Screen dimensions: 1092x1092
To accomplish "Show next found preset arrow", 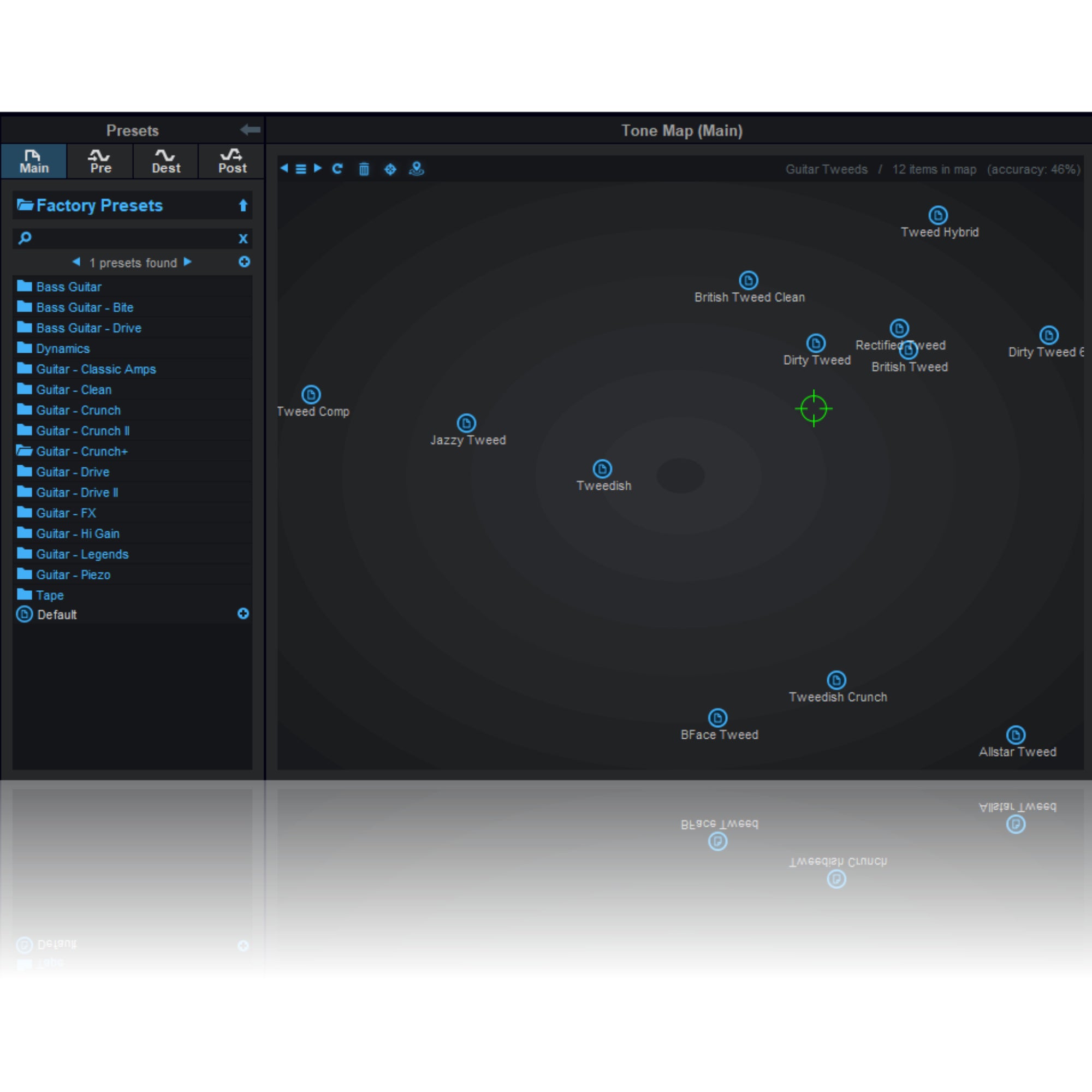I will 188,262.
